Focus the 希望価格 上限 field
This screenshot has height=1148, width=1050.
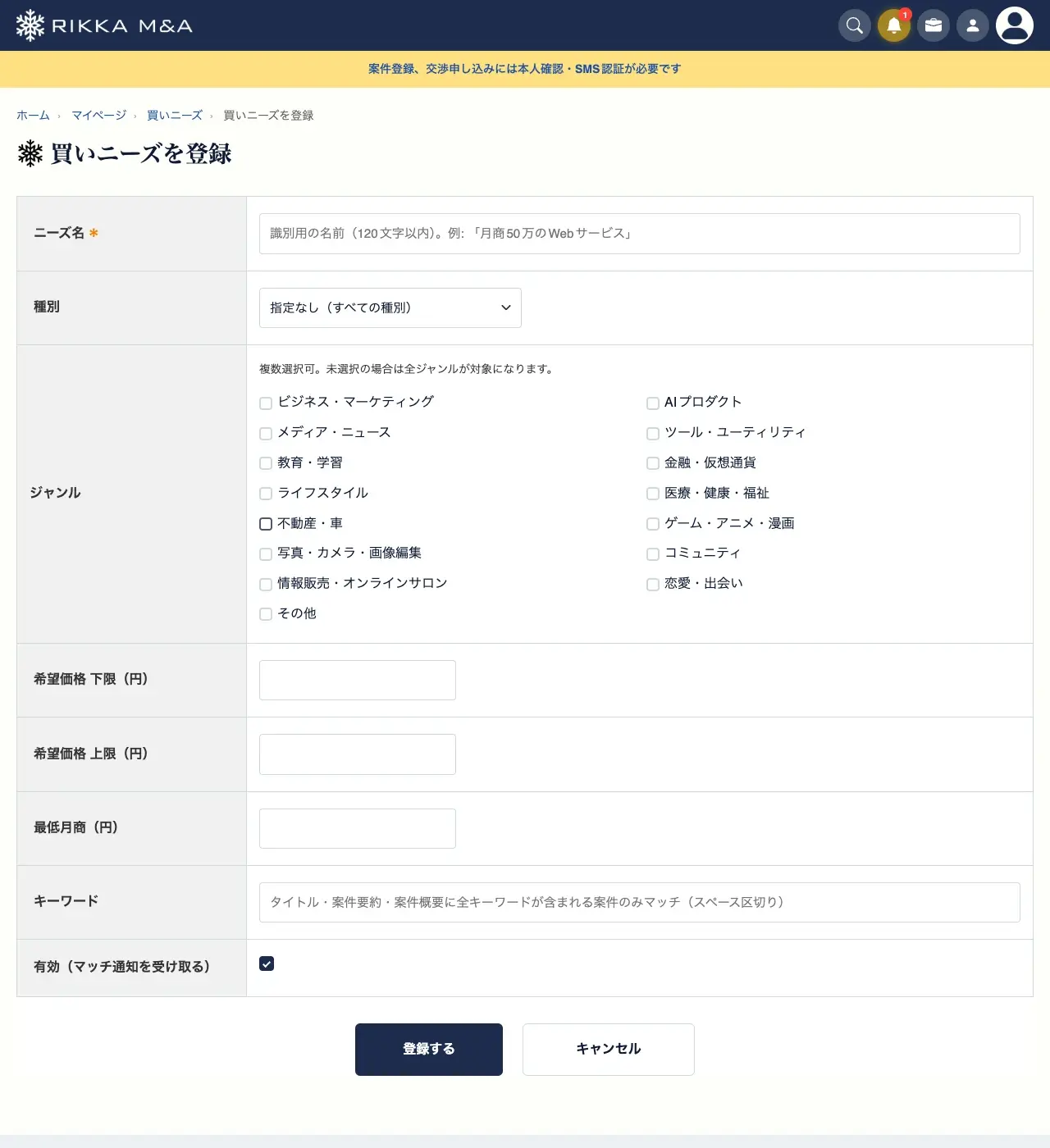(358, 754)
